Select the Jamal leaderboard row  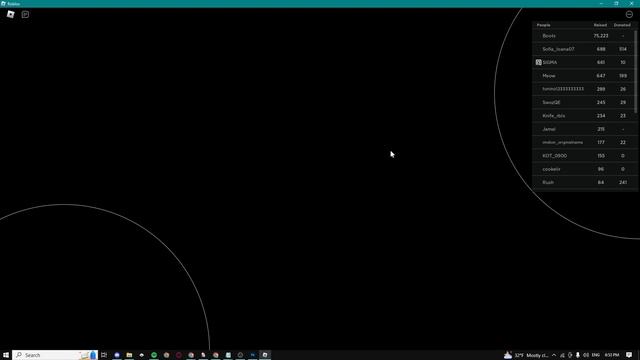pos(584,129)
